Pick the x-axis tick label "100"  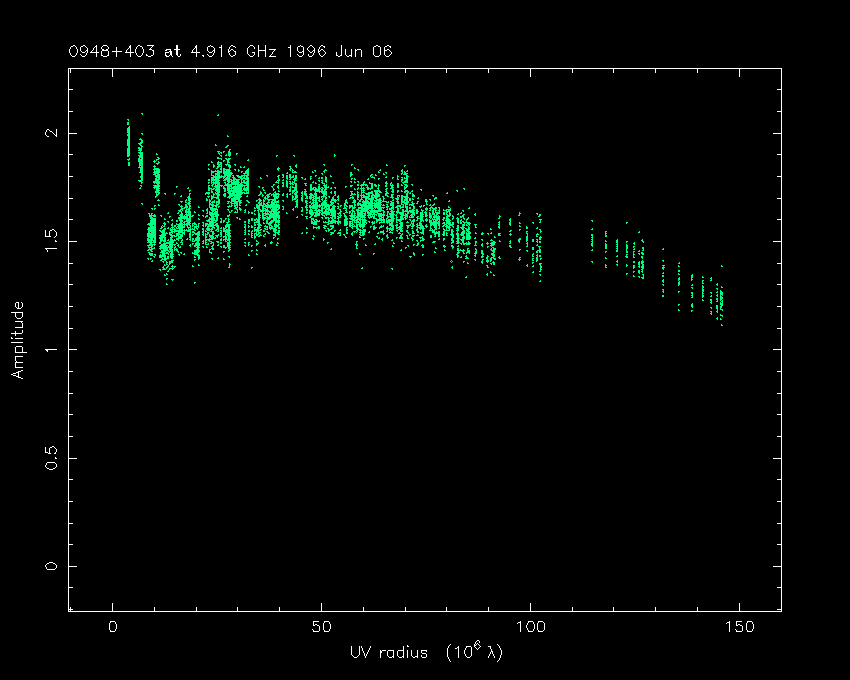tap(530, 627)
